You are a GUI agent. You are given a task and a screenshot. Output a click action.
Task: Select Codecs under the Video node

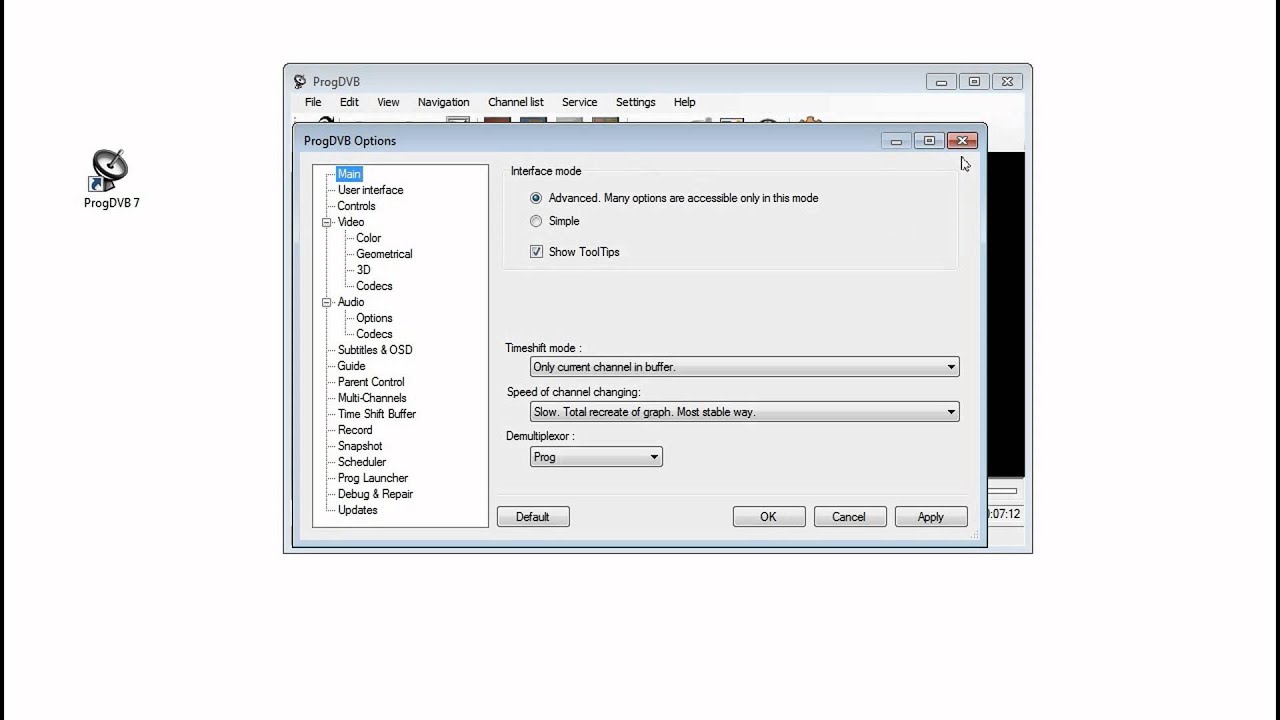(x=375, y=286)
